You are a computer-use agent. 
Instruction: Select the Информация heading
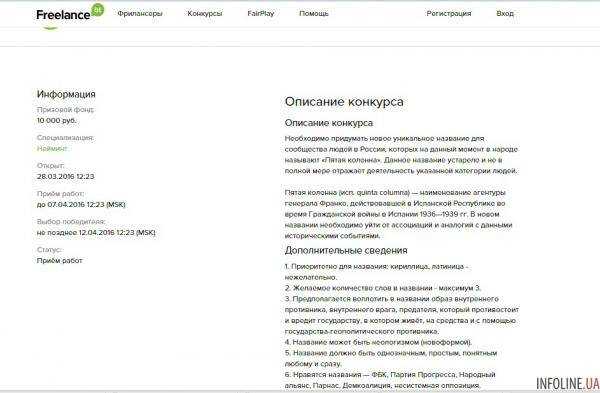tap(66, 94)
